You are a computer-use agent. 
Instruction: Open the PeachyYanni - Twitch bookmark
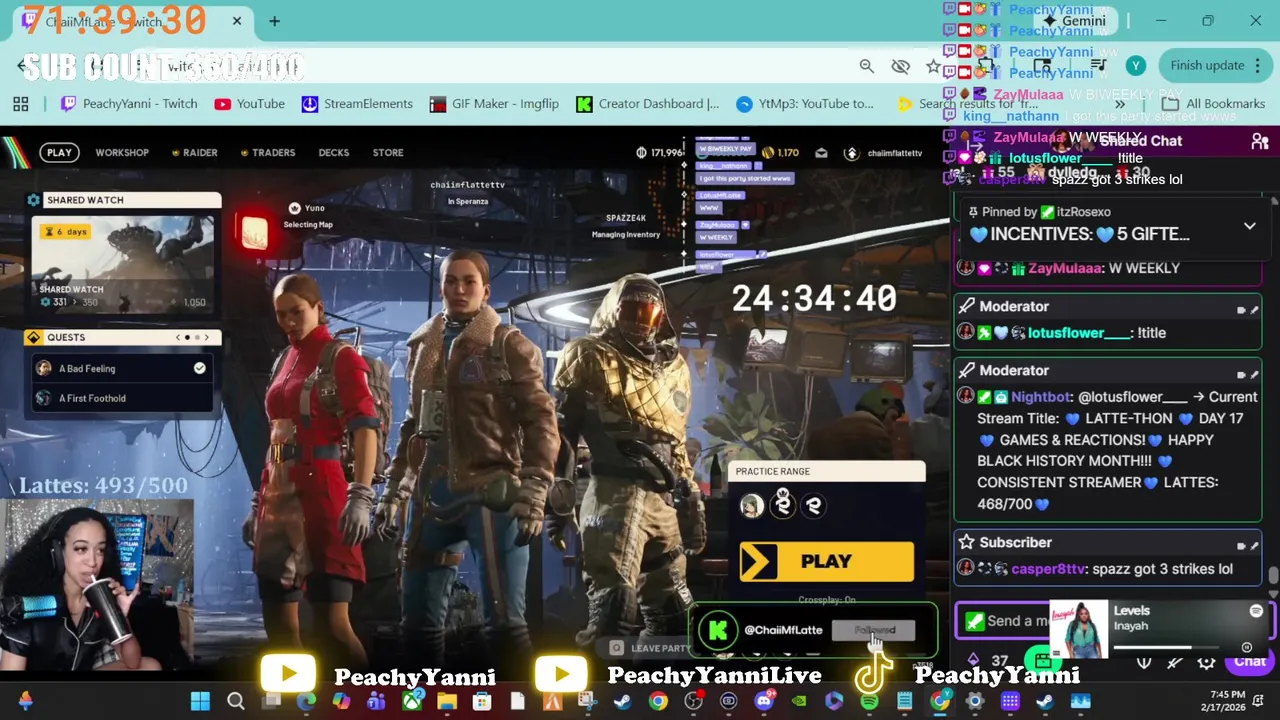[128, 104]
